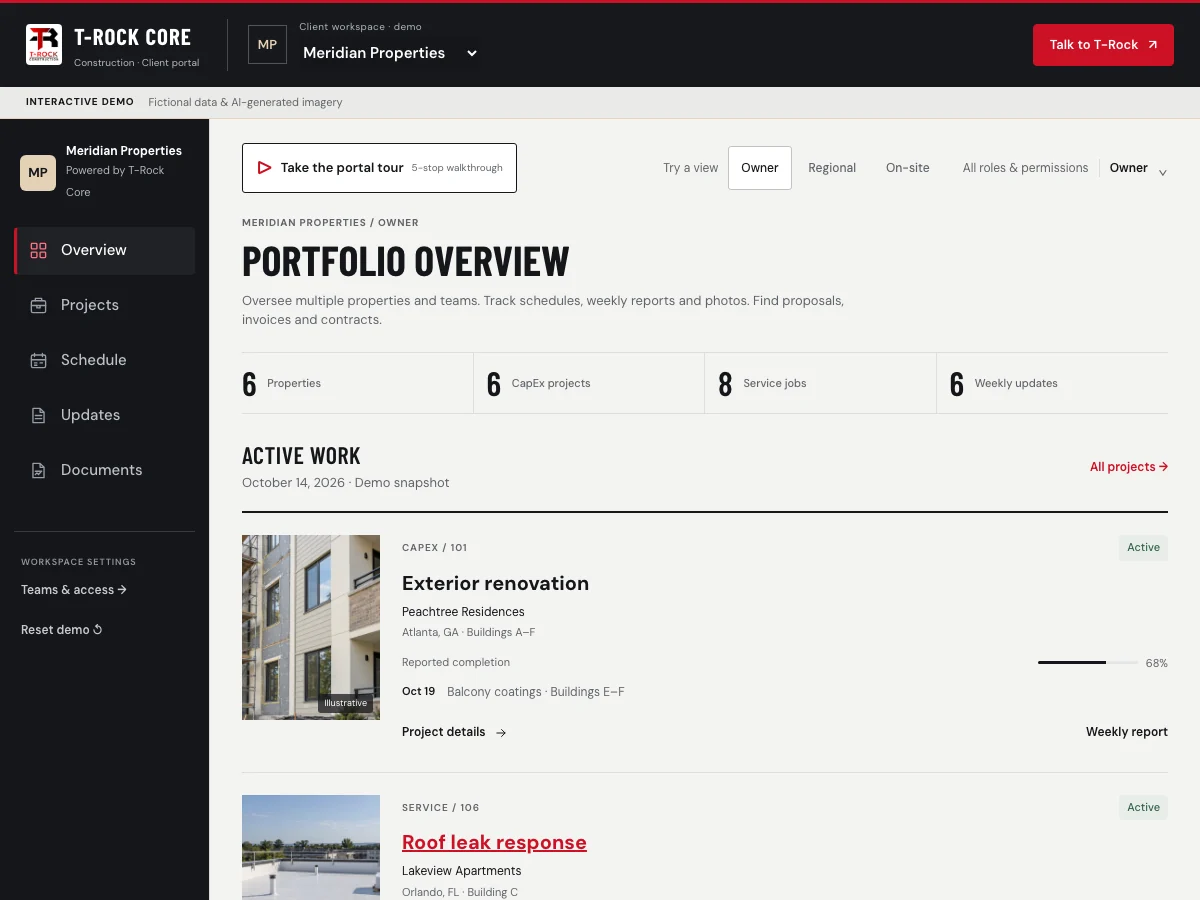The height and width of the screenshot is (900, 1200).
Task: Click Talk to T-Rock button
Action: (1103, 45)
